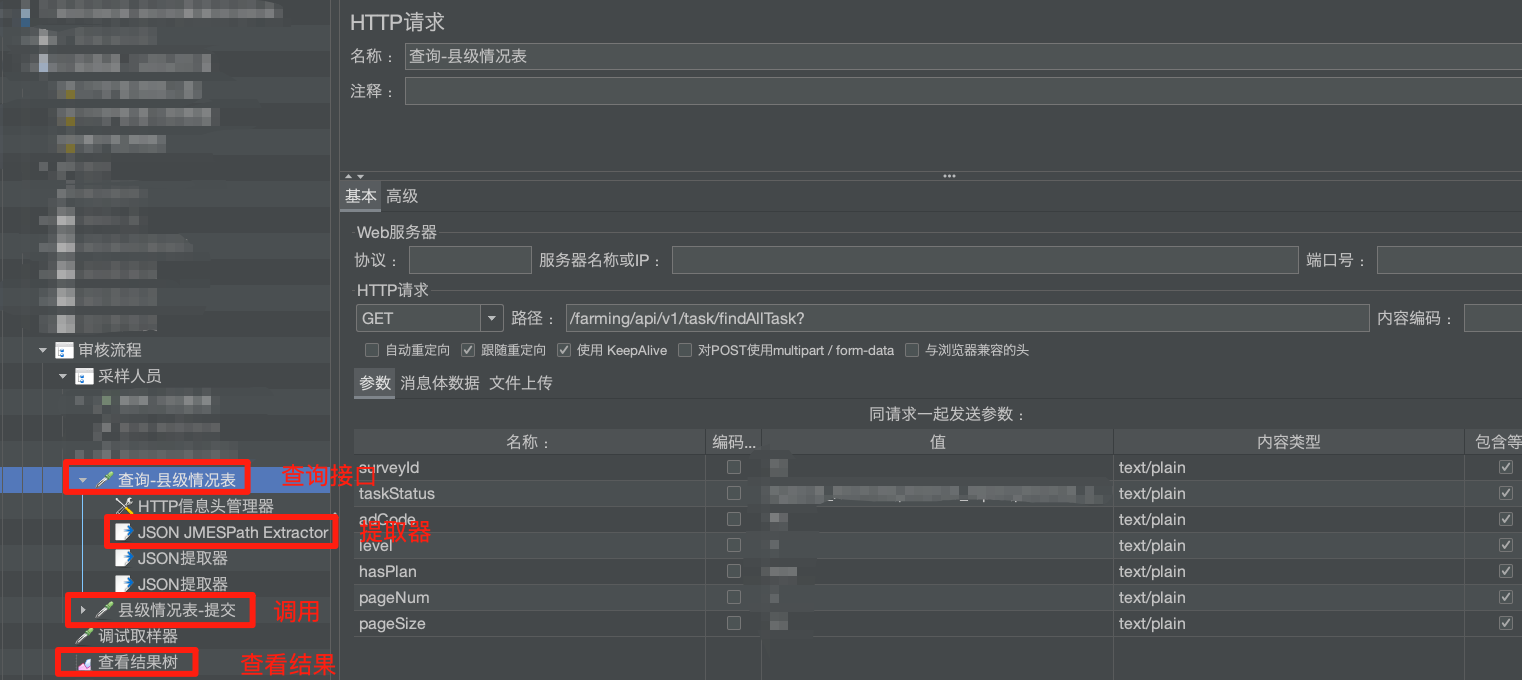The image size is (1522, 680).
Task: Select the JSON JMESPath Extractor icon
Action: pos(124,533)
